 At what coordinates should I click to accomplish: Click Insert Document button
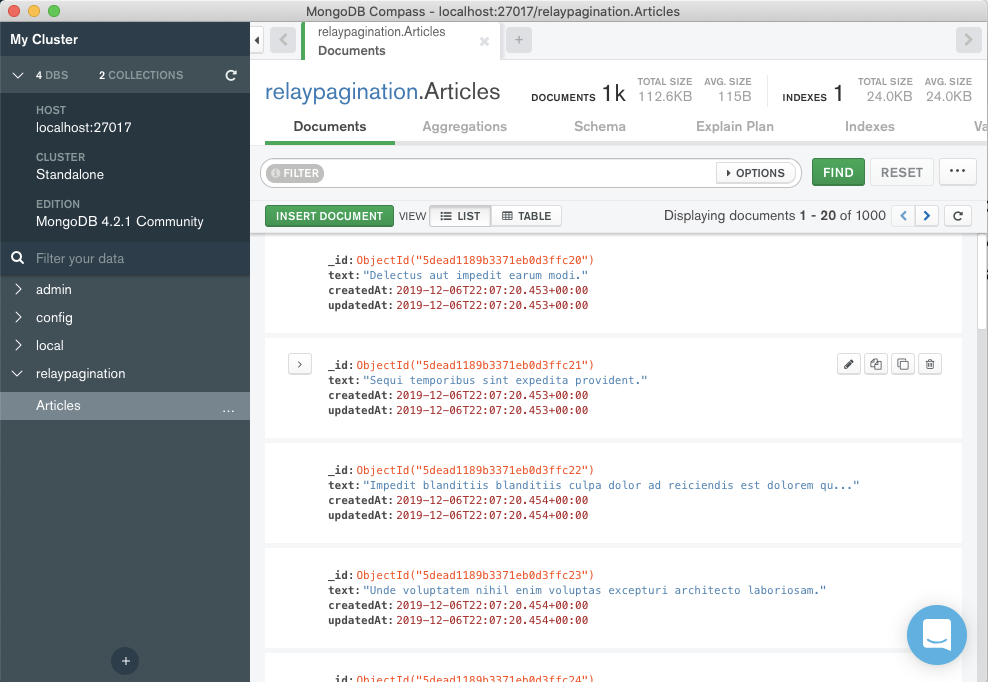pyautogui.click(x=329, y=216)
